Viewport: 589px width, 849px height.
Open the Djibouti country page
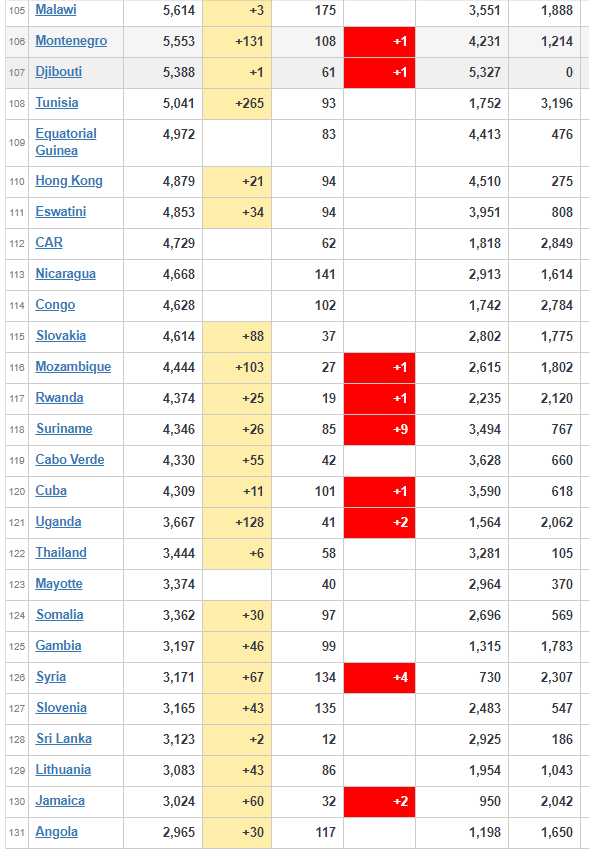tap(58, 72)
